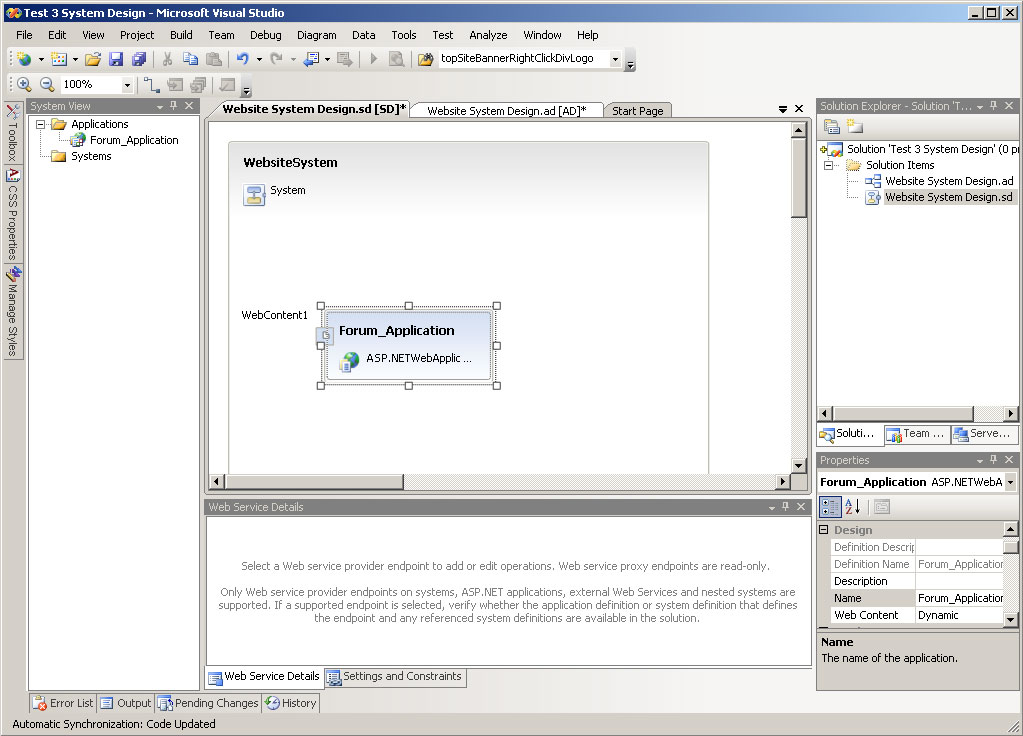Switch to Server Explorer tab
Viewport: 1023px width, 736px height.
(983, 434)
